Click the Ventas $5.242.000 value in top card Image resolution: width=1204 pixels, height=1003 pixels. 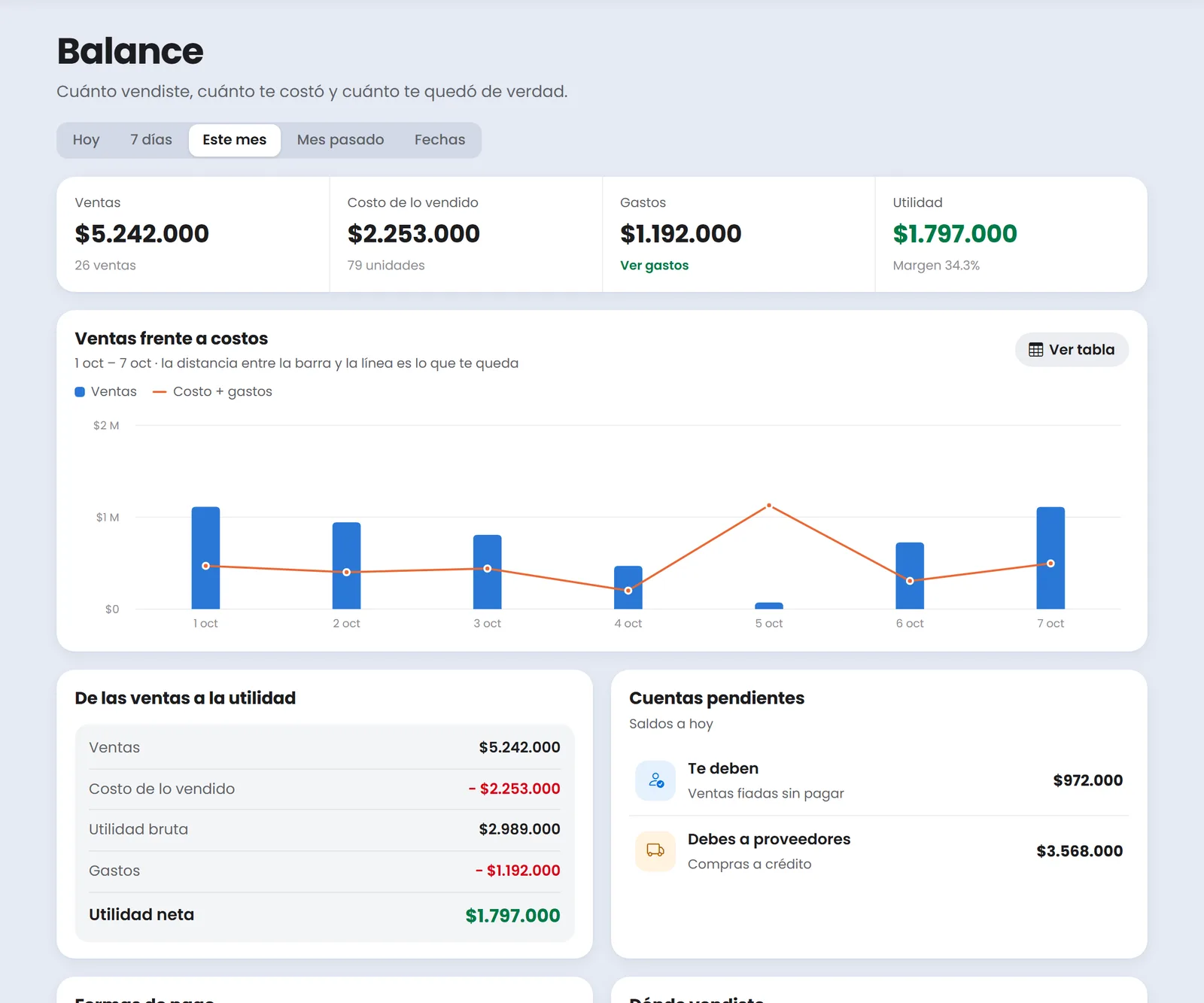point(142,234)
